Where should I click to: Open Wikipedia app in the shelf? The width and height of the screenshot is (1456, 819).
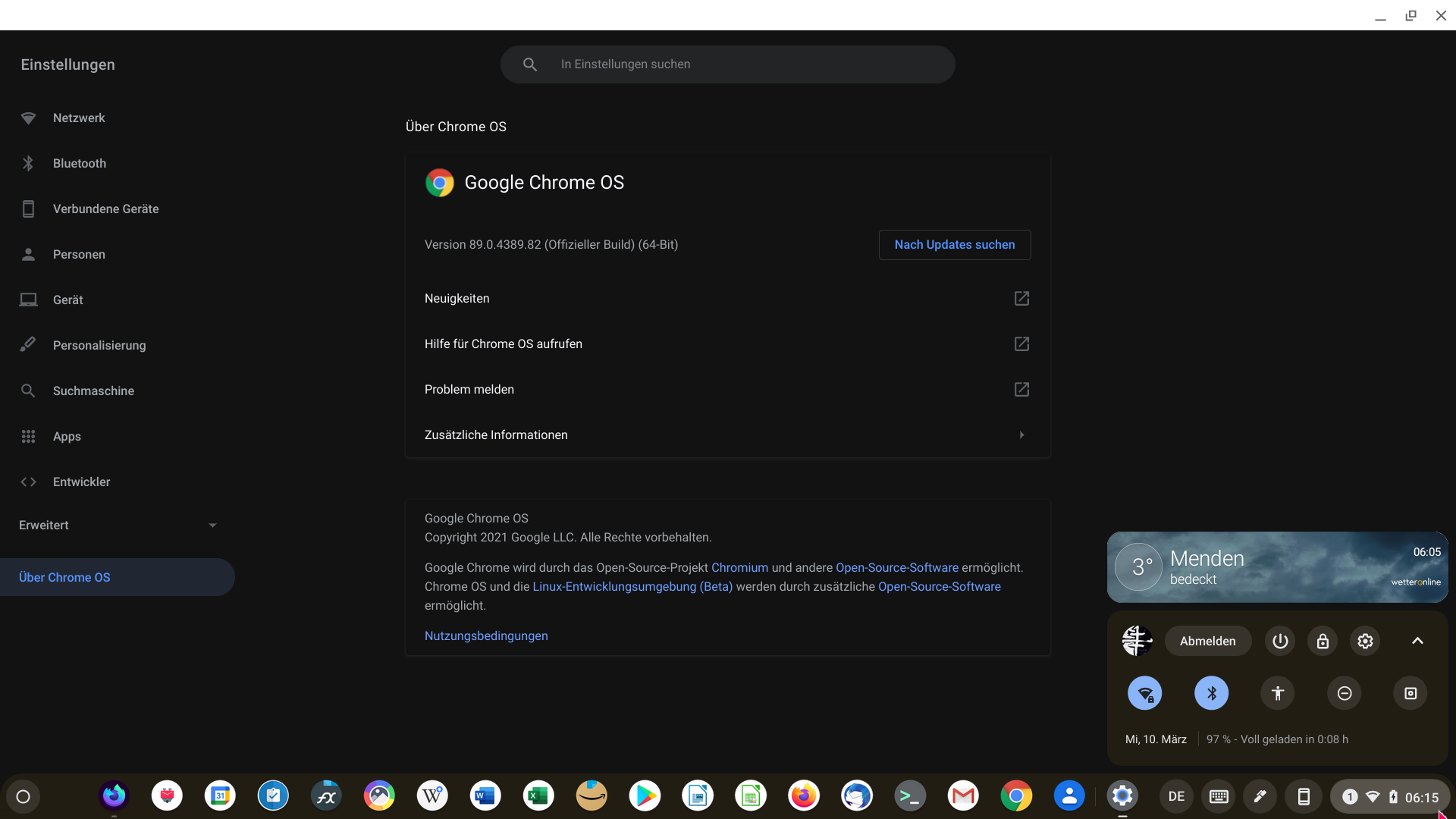click(432, 796)
